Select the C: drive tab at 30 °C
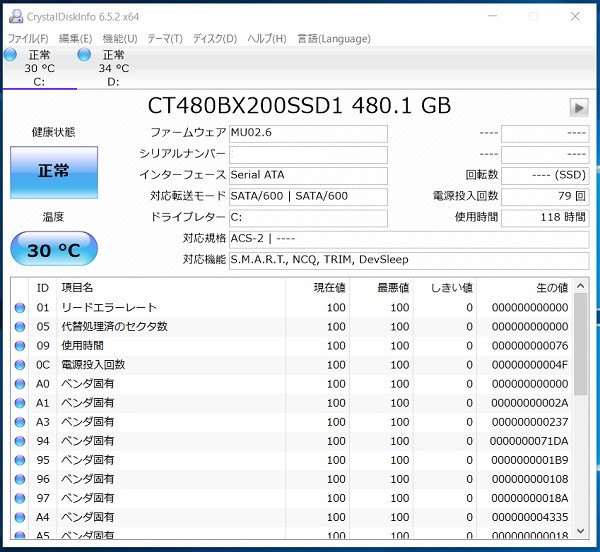This screenshot has height=552, width=600. 40,68
